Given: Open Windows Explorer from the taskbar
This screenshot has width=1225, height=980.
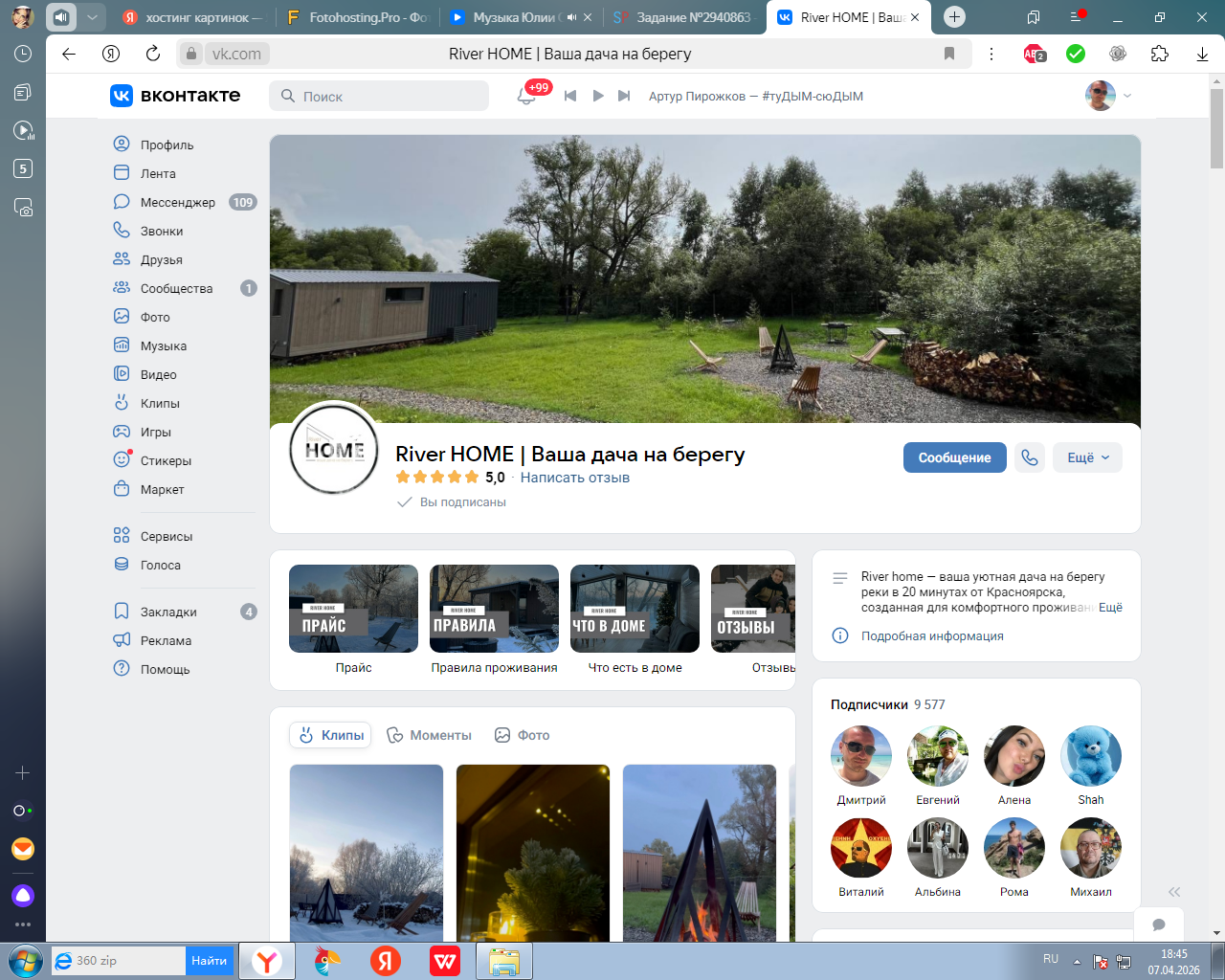Looking at the screenshot, I should [x=504, y=961].
